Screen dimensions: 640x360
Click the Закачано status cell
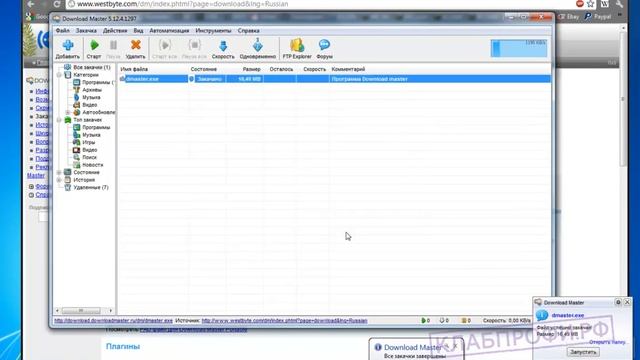point(208,79)
